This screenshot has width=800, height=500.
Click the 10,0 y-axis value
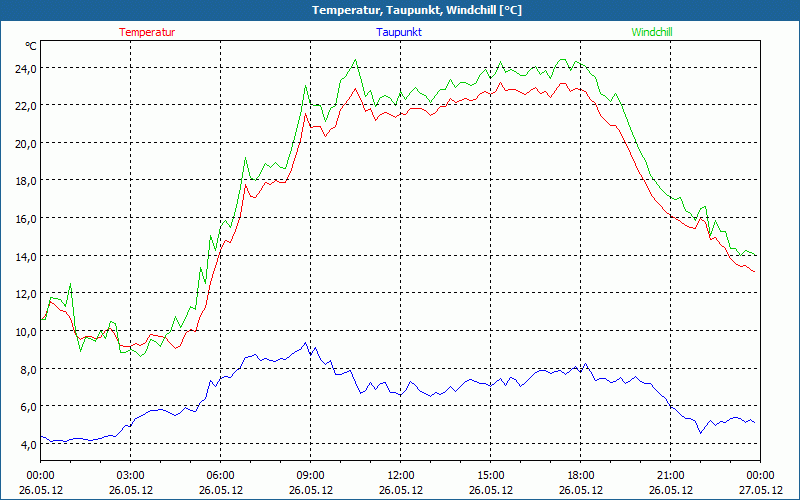pos(26,332)
